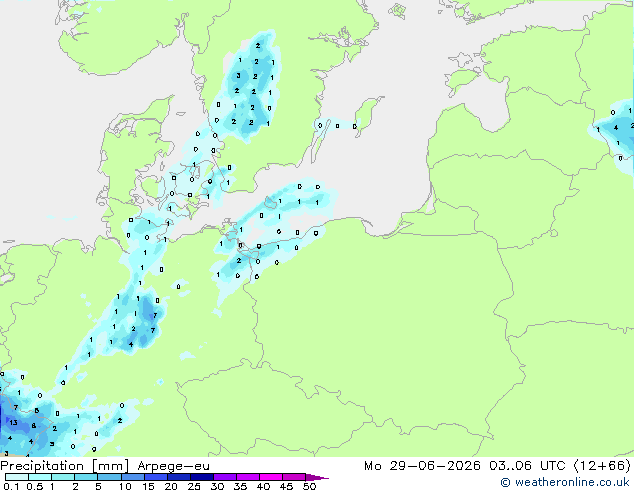Click the 'Precipitation [mm]' legend title
The height and width of the screenshot is (490, 634).
tap(64, 466)
